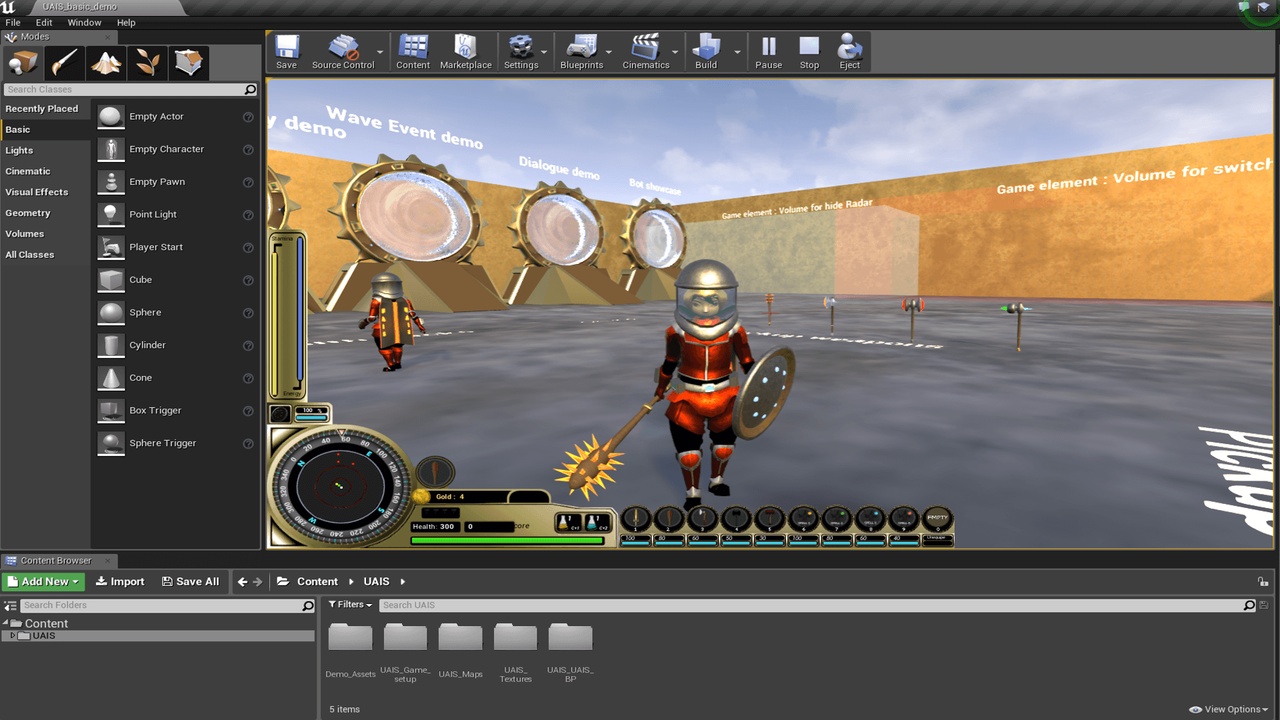Screen dimensions: 1280x720
Task: Select the Foliage mode icon
Action: point(148,63)
